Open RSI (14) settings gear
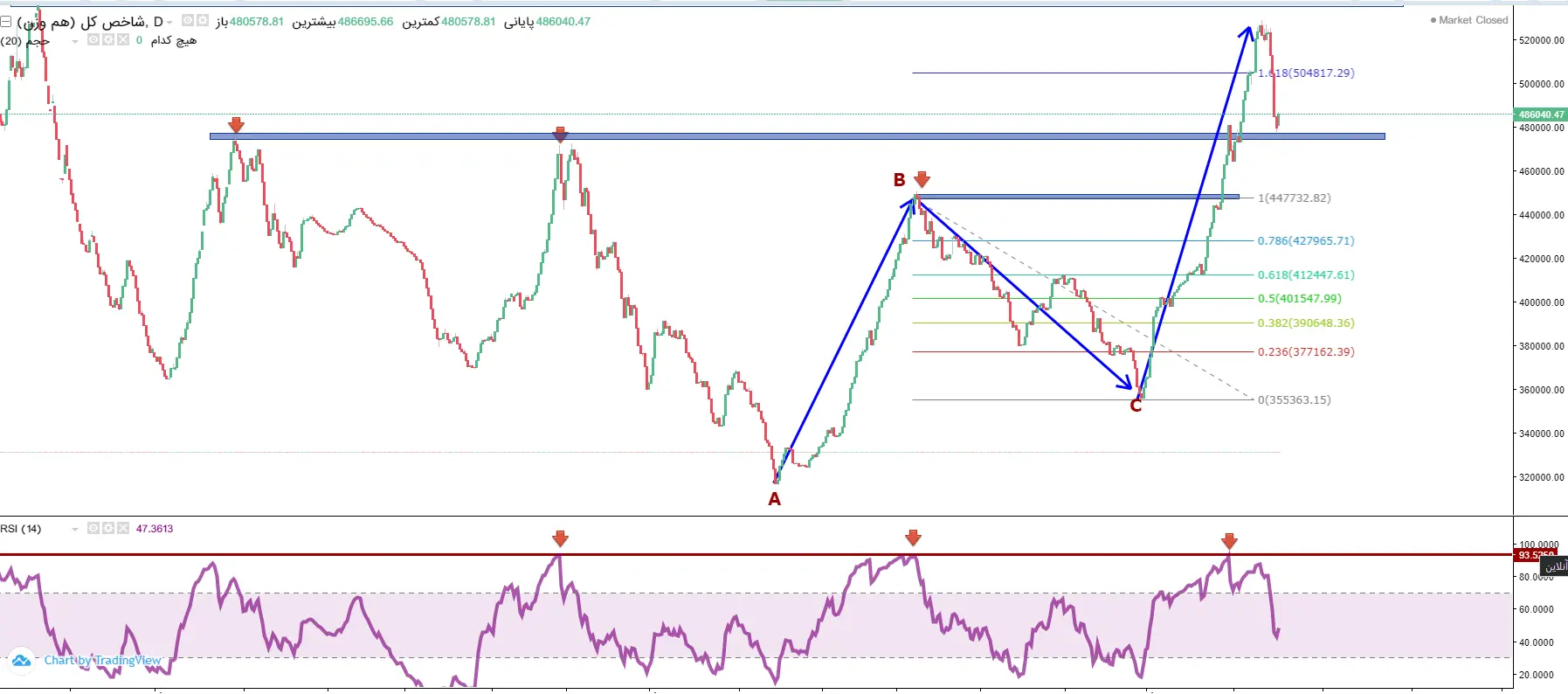 [108, 528]
